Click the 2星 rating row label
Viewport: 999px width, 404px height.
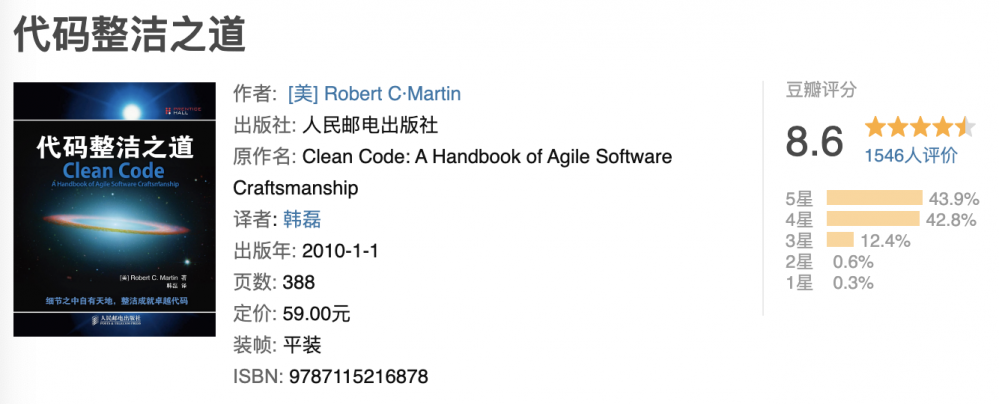[x=799, y=262]
